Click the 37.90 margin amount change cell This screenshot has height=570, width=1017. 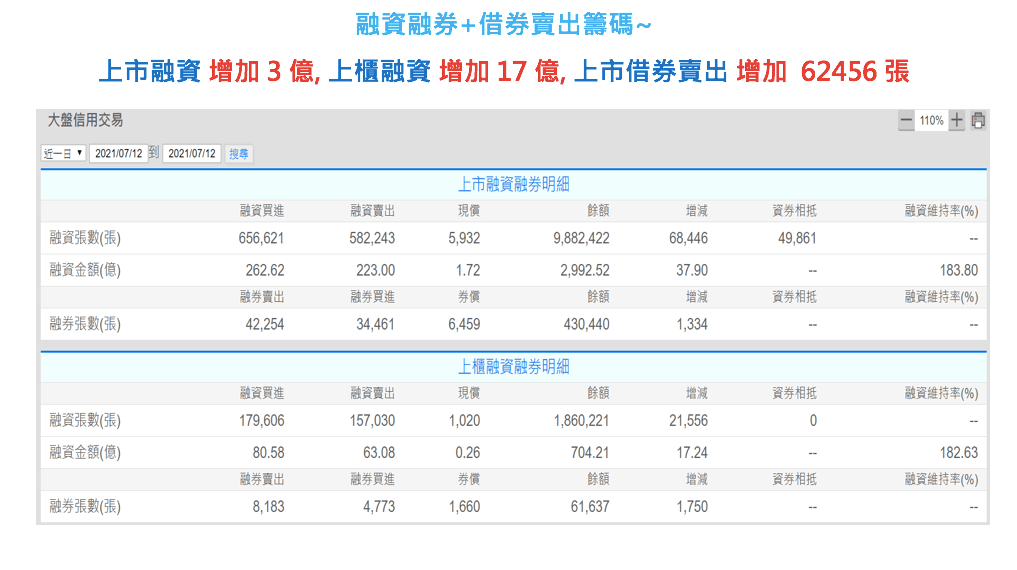coord(691,270)
